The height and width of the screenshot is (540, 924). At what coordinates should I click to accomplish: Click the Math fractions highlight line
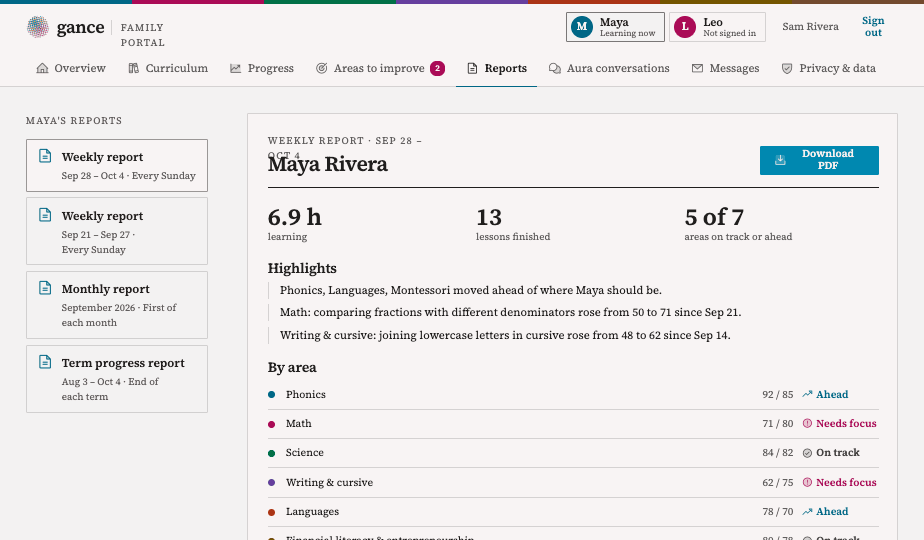510,312
